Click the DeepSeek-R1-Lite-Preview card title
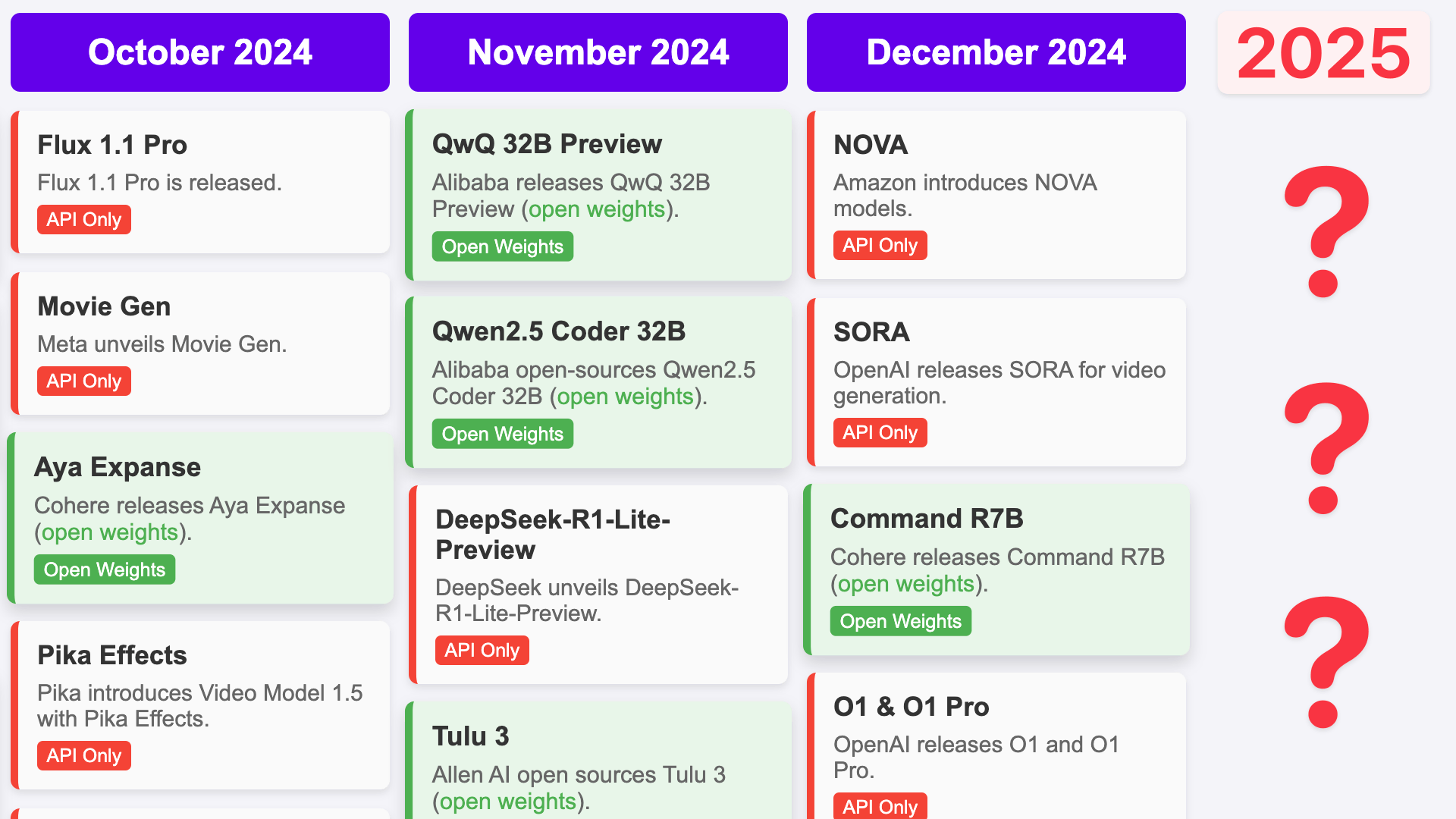 click(x=553, y=535)
